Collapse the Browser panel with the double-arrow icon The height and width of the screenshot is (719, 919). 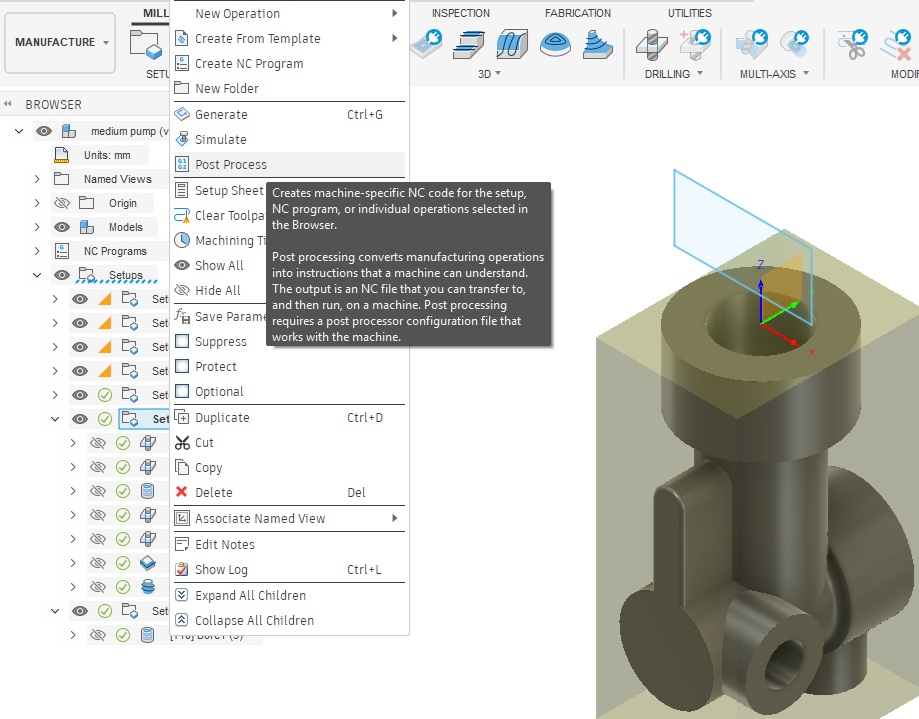point(9,104)
